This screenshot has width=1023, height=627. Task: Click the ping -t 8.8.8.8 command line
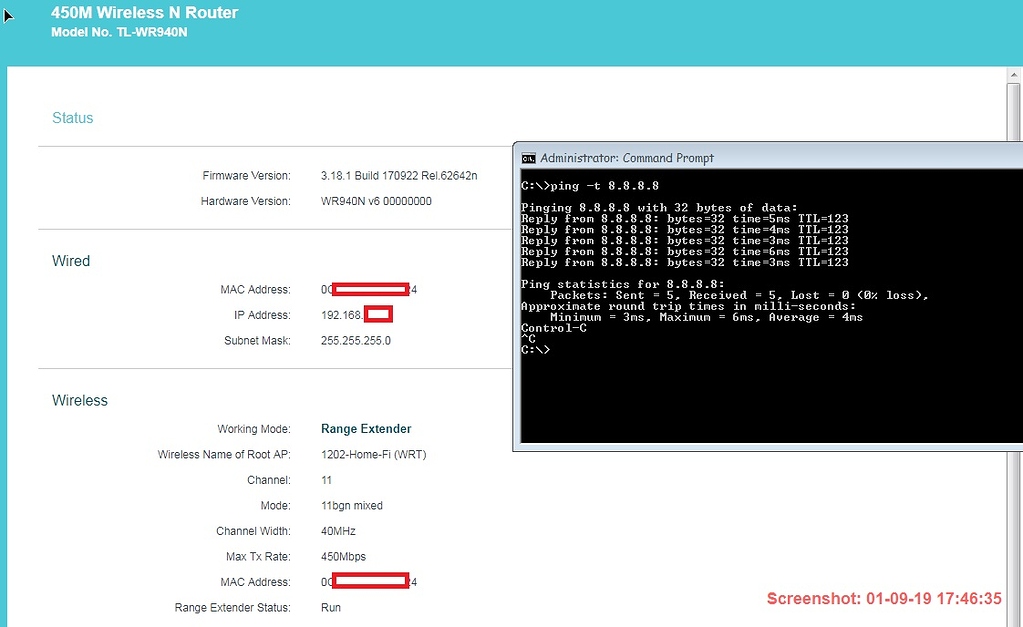tap(590, 186)
